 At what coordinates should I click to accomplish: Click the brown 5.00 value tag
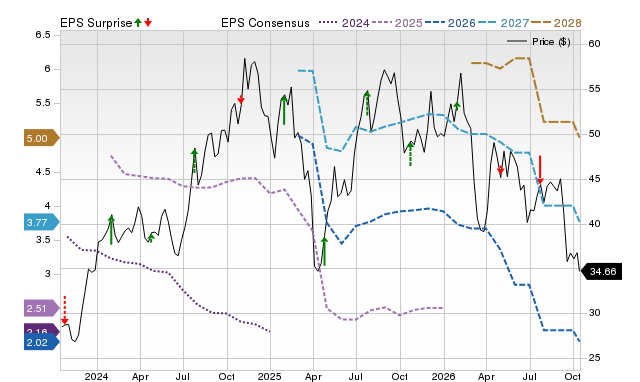[x=42, y=138]
